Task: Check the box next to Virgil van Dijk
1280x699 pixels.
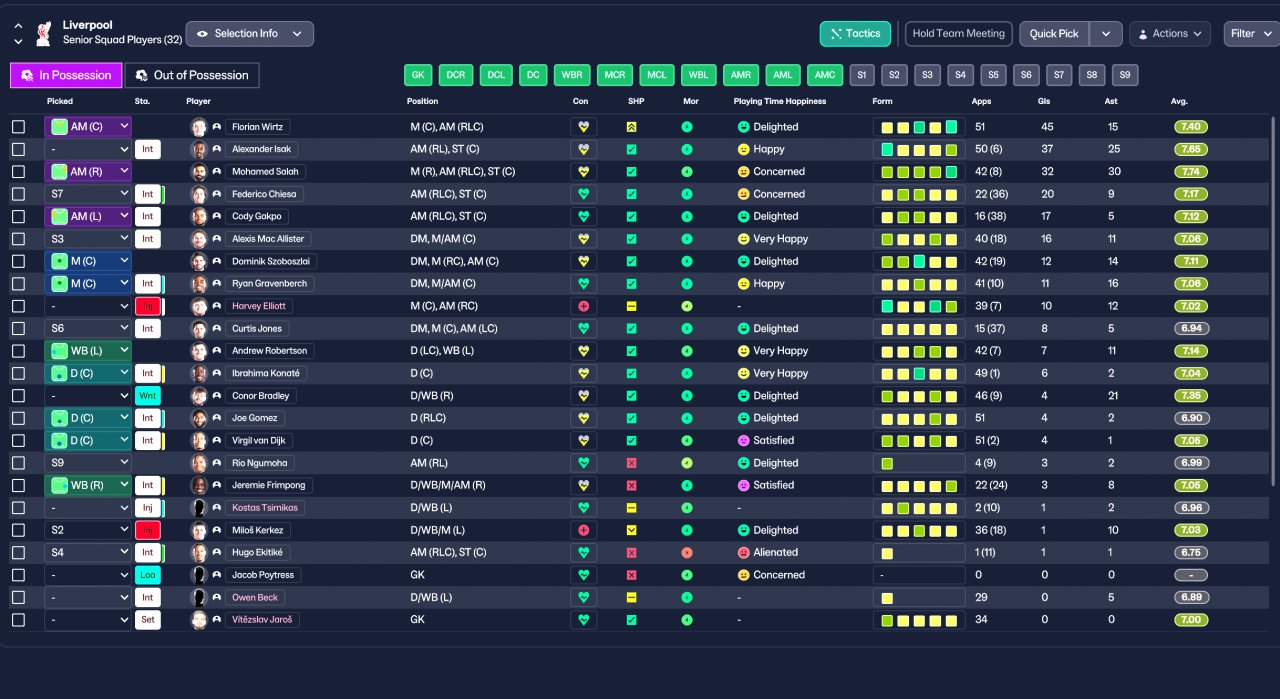Action: (x=18, y=440)
